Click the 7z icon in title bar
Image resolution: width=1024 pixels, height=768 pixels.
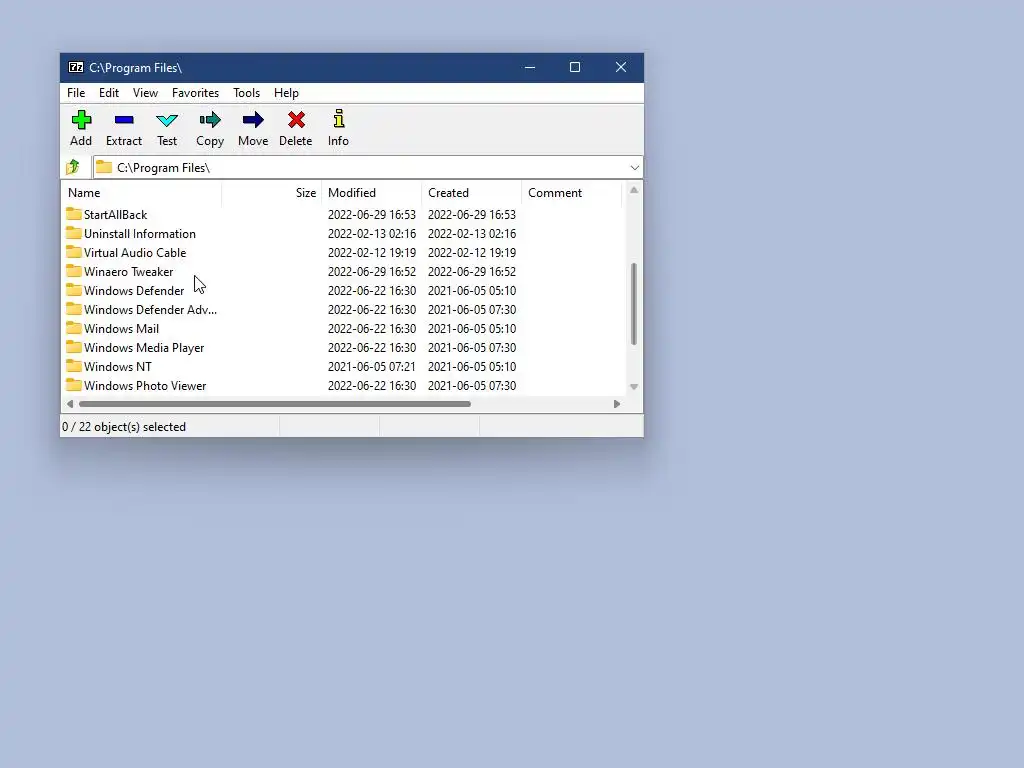click(76, 67)
